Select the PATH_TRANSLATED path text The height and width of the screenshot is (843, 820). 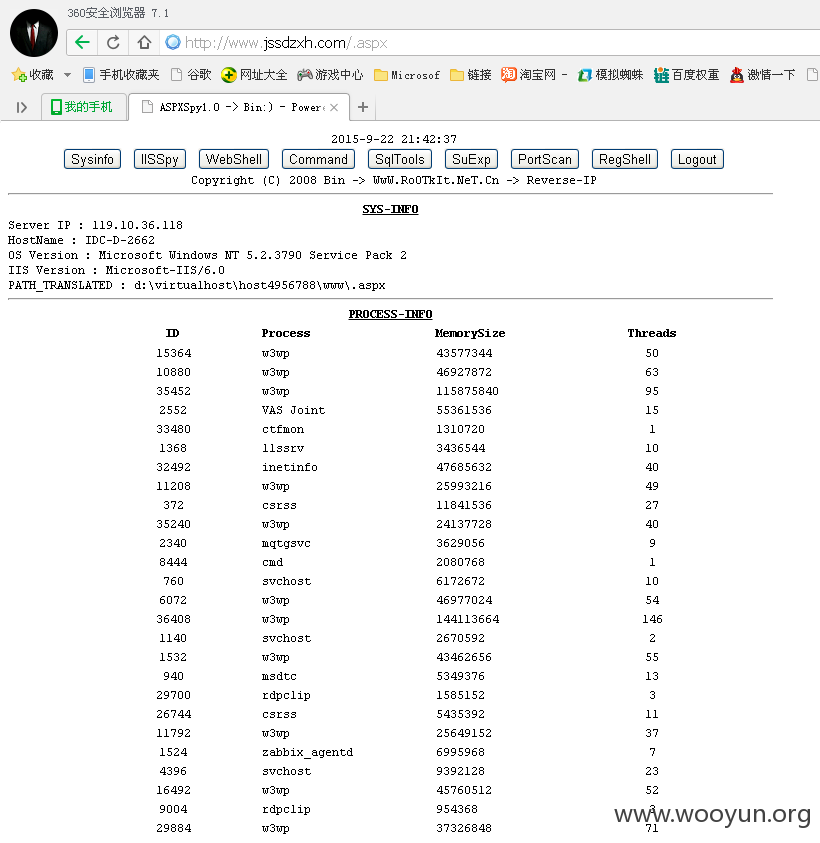point(197,285)
